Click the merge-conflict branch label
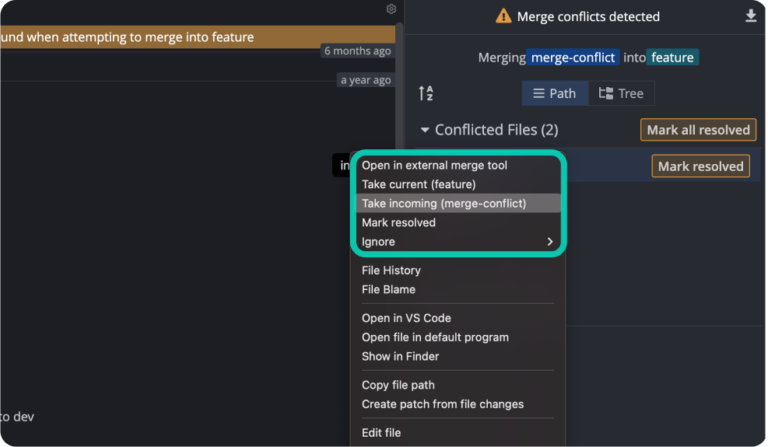This screenshot has width=768, height=447. click(574, 58)
